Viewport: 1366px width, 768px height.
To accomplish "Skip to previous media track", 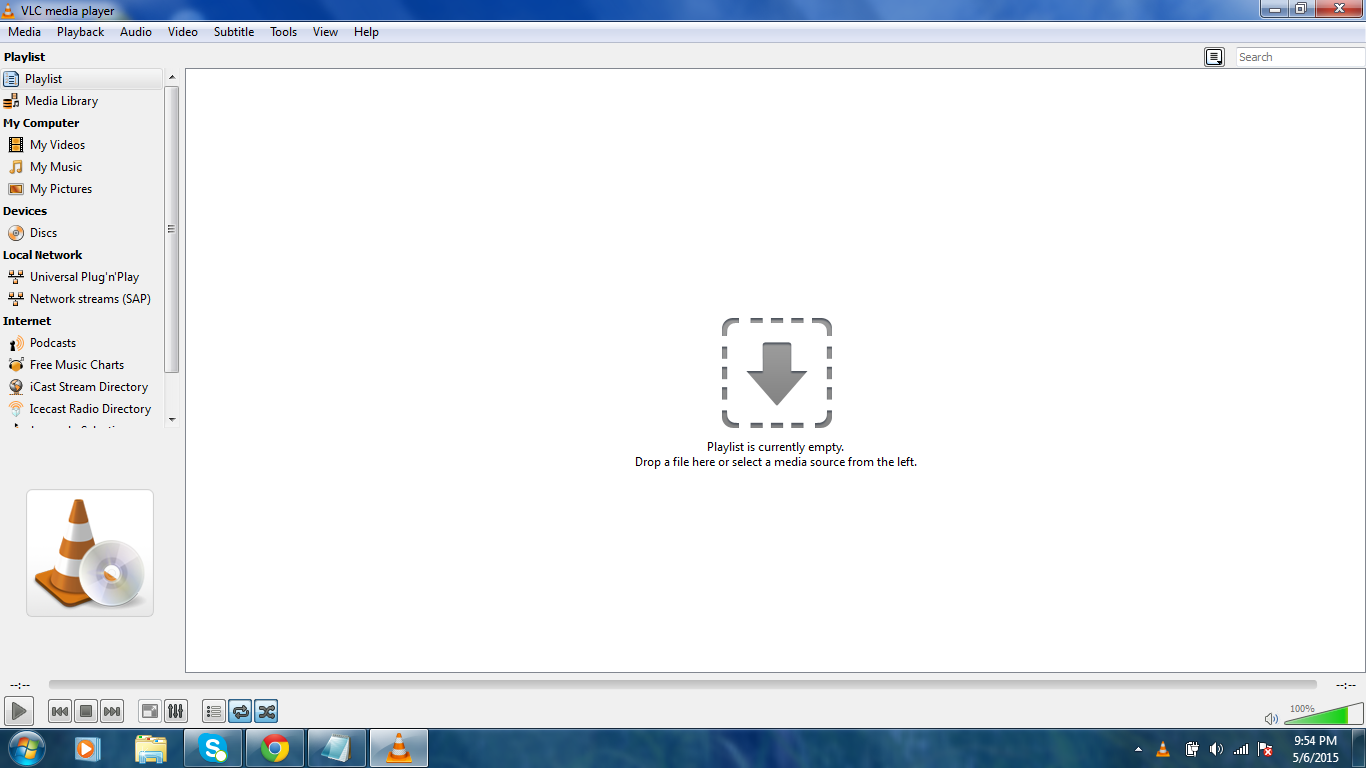I will [x=60, y=711].
